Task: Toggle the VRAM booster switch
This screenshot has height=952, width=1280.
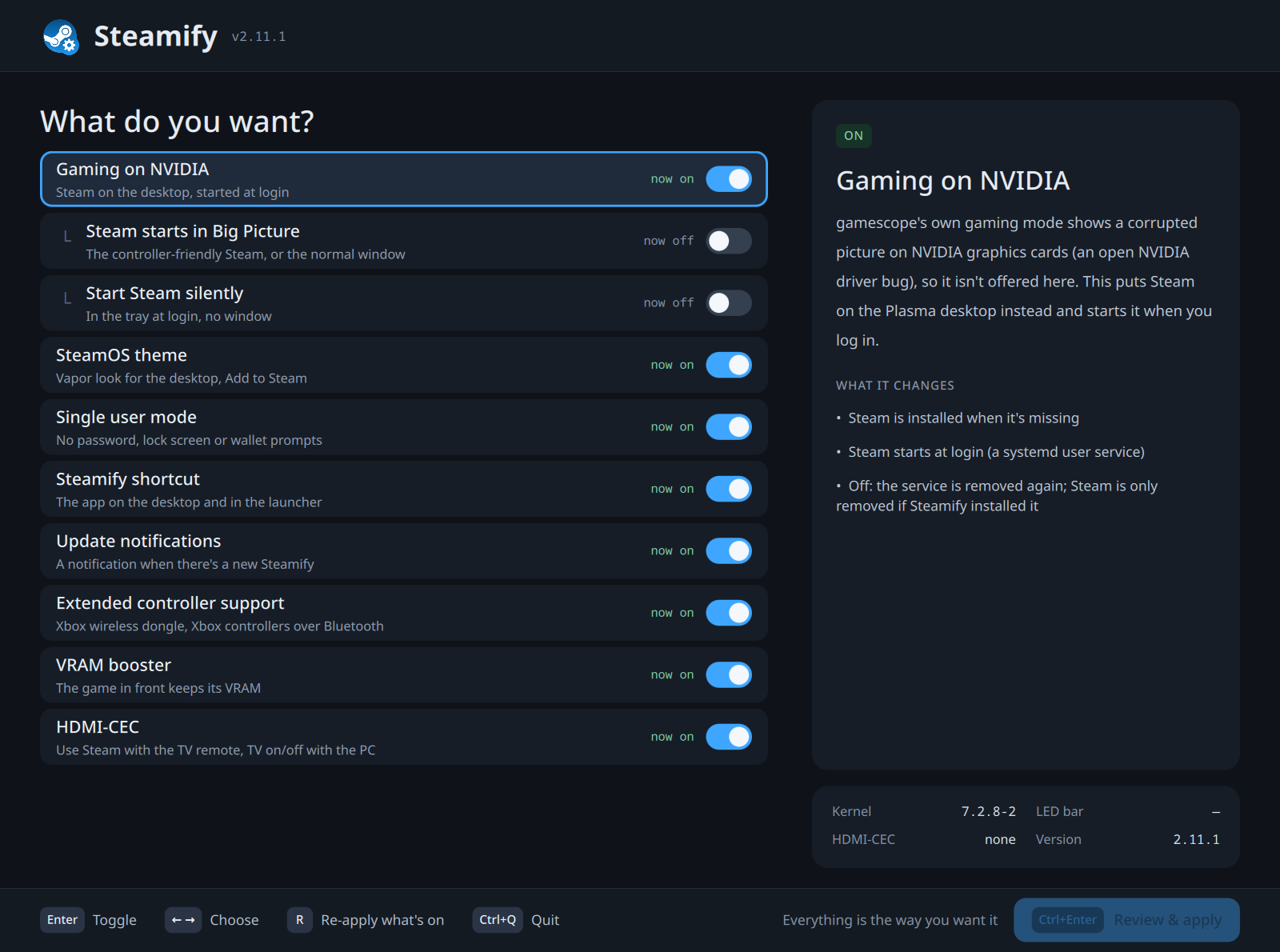Action: [x=729, y=675]
